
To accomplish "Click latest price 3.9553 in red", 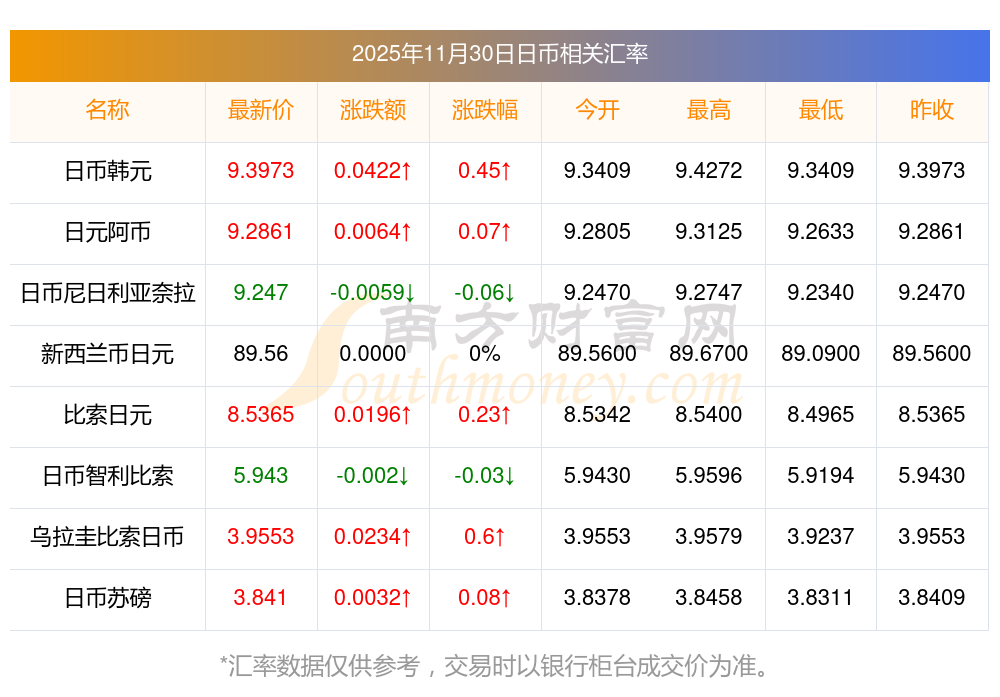I will click(261, 536).
